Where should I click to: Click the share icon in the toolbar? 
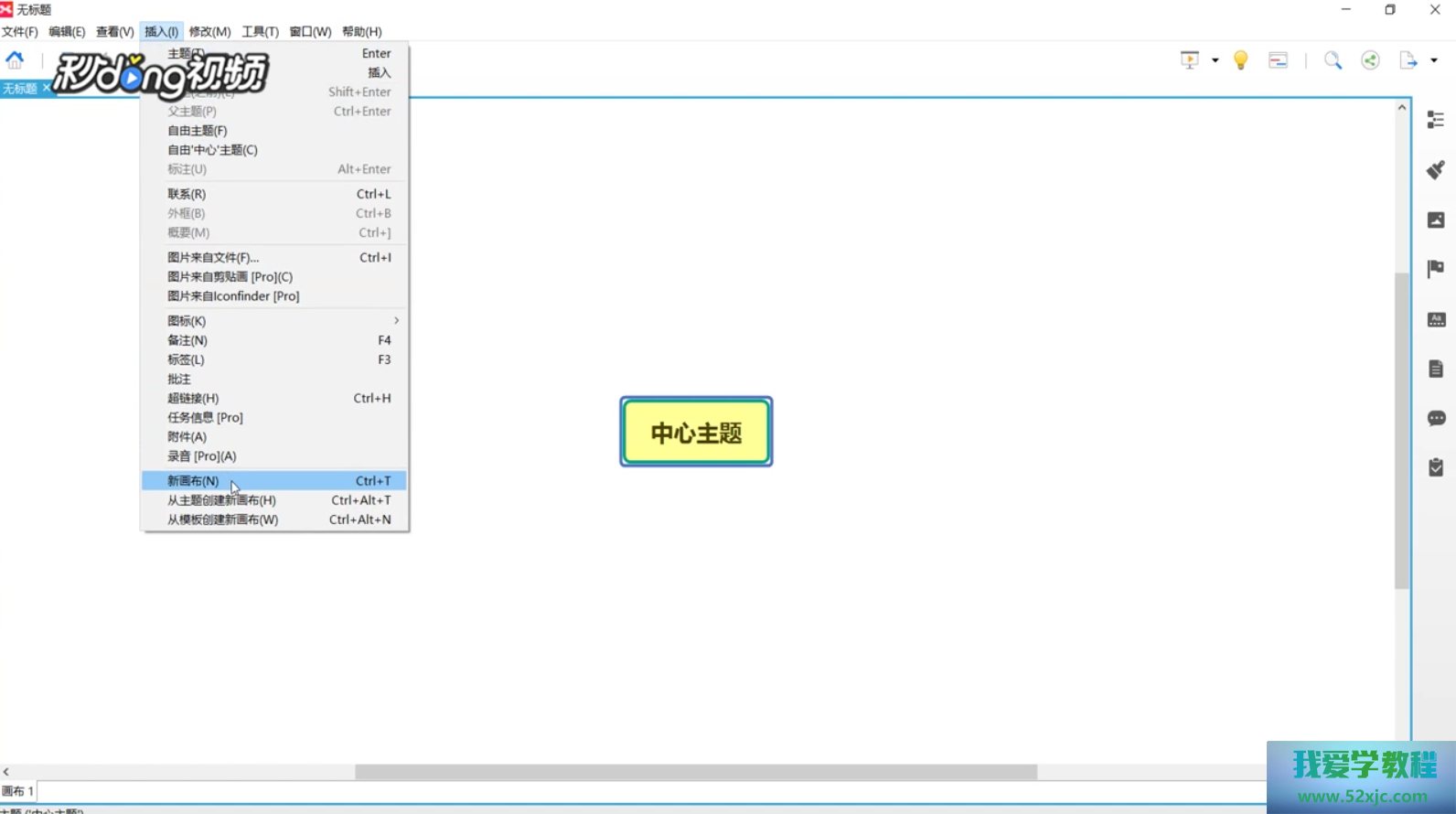point(1370,60)
